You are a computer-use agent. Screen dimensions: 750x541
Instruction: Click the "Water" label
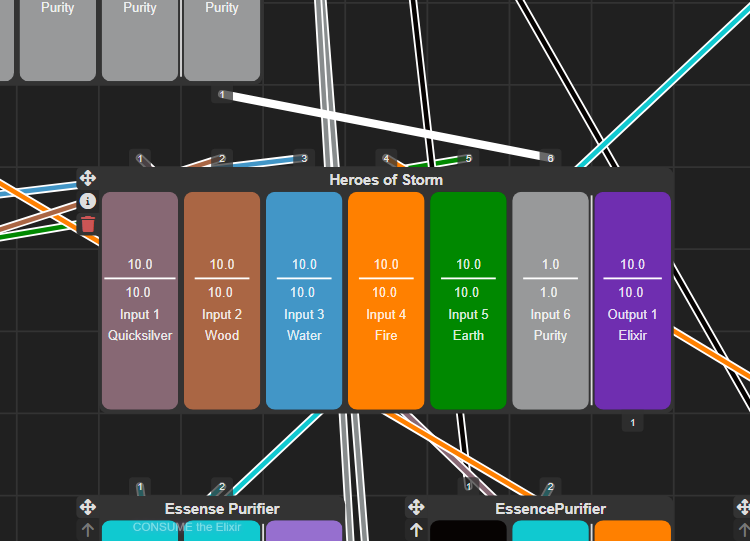304,335
